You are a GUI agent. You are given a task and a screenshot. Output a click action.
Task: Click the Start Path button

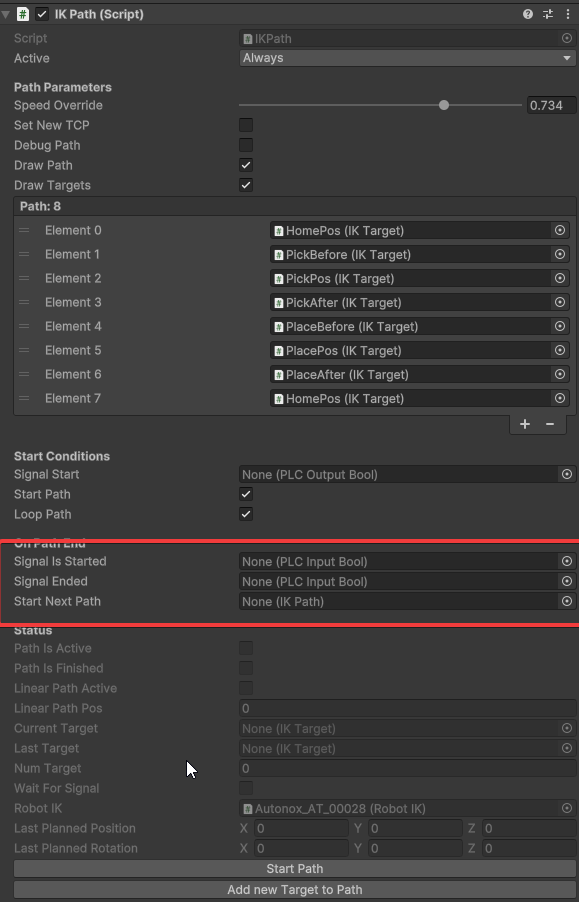294,869
